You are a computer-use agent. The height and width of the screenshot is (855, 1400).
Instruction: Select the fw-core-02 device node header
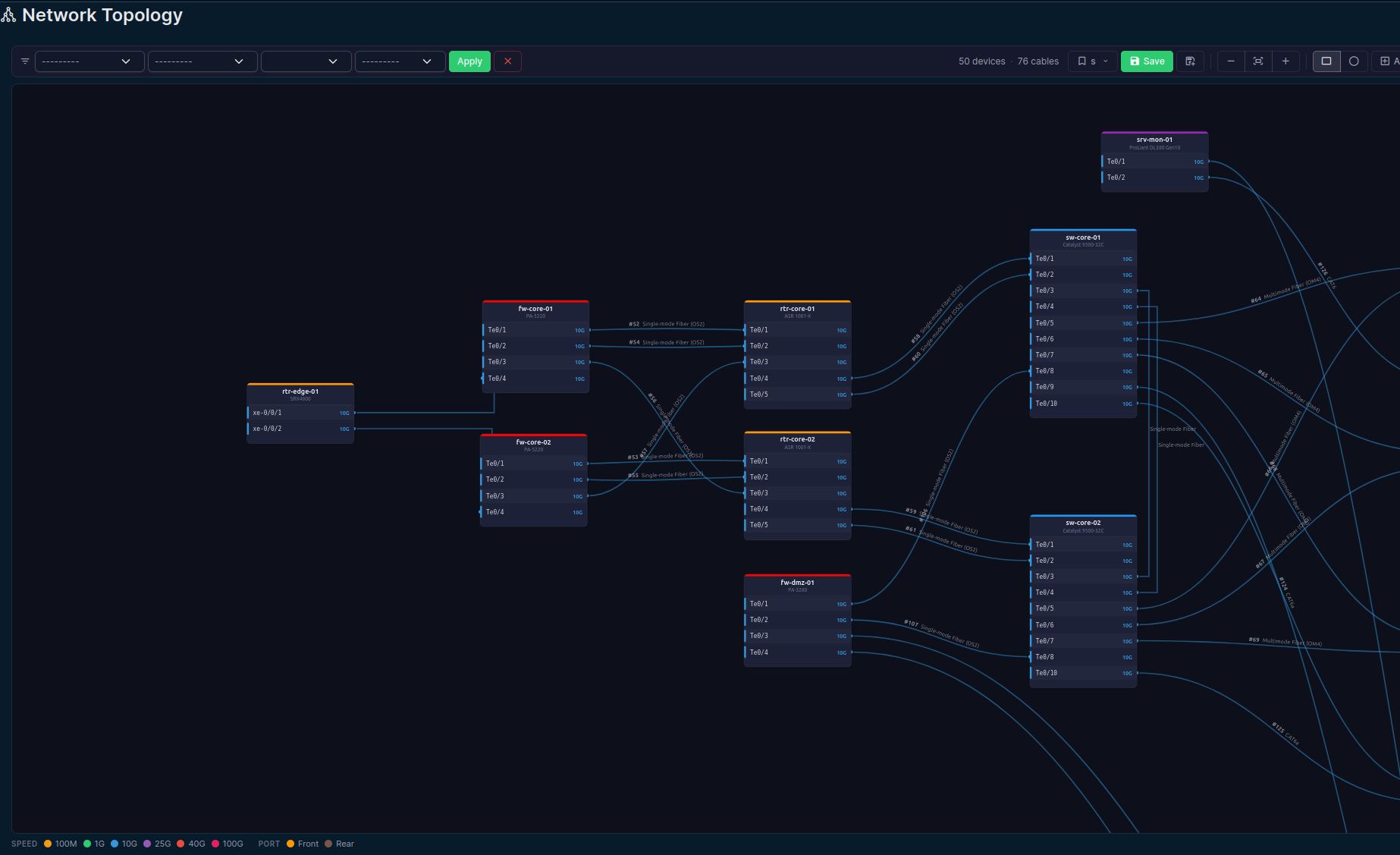coord(533,445)
